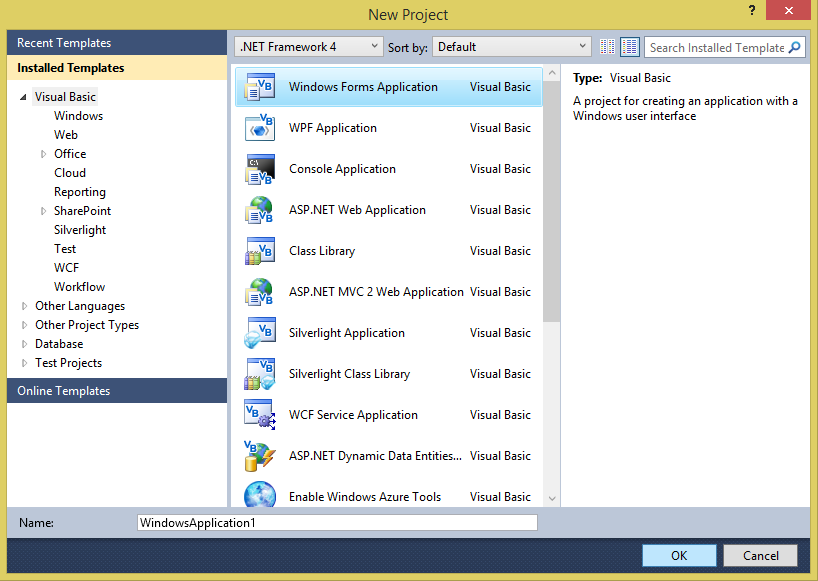Screen dimensions: 818x581
Task: Select the 'Console Application' template name
Action: click(342, 169)
